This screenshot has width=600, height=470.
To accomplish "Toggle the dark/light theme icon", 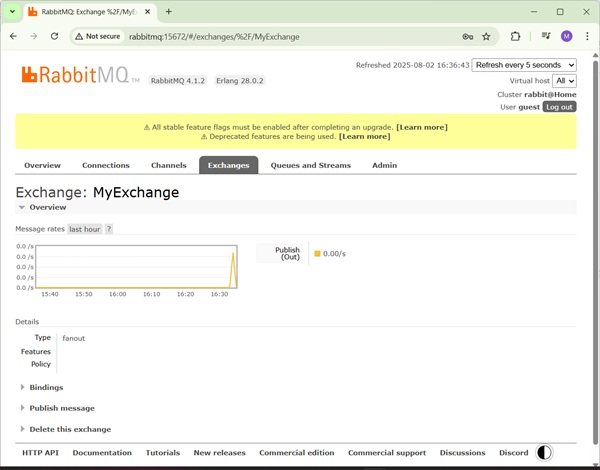I will (x=544, y=453).
